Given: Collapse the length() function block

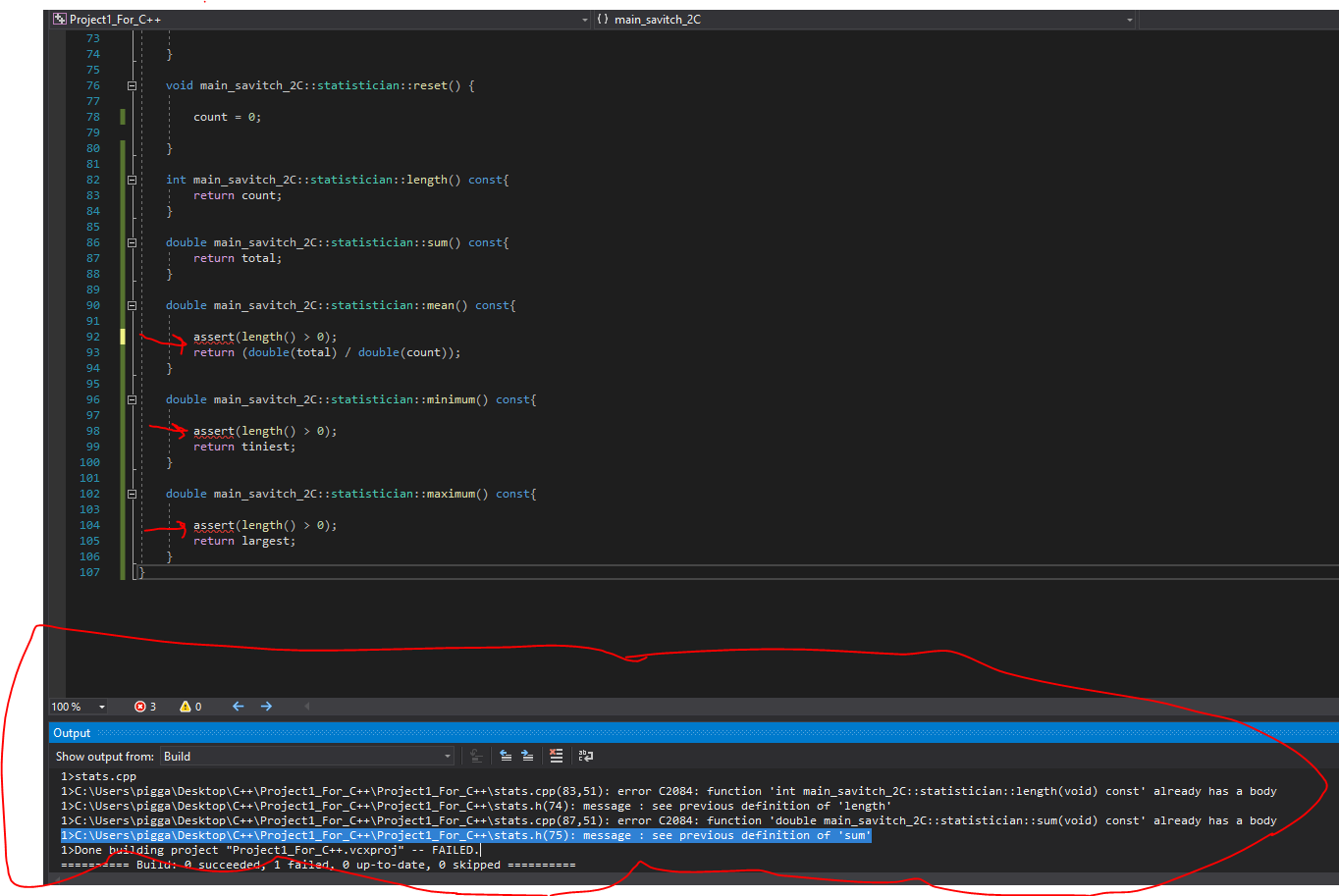Looking at the screenshot, I should pyautogui.click(x=132, y=180).
